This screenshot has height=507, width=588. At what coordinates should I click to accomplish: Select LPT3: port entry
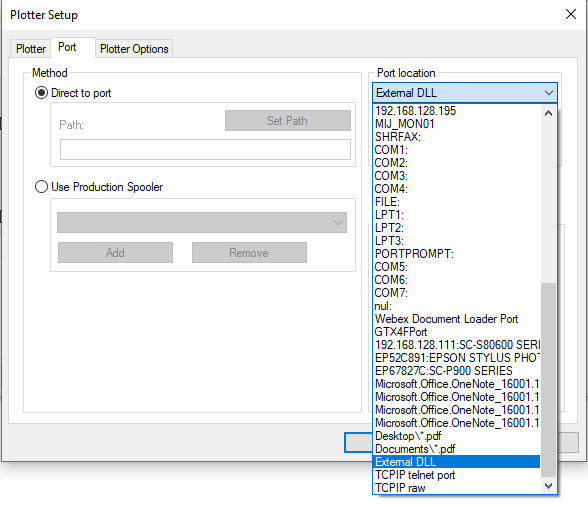456,241
